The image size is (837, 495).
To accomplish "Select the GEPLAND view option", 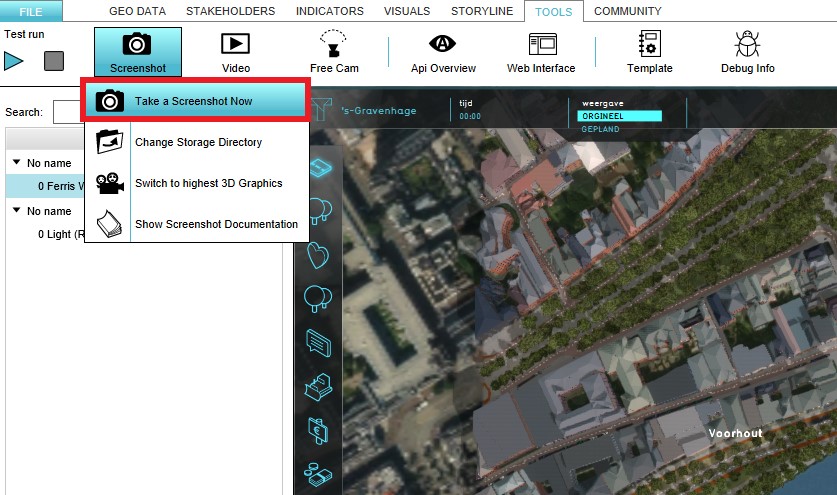I will (x=601, y=129).
